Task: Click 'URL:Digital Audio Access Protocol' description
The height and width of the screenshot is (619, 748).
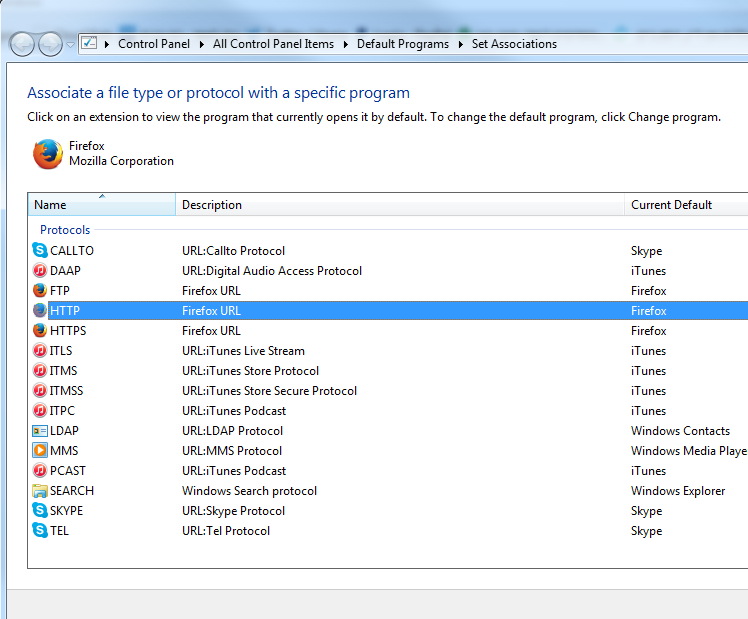Action: (x=272, y=271)
